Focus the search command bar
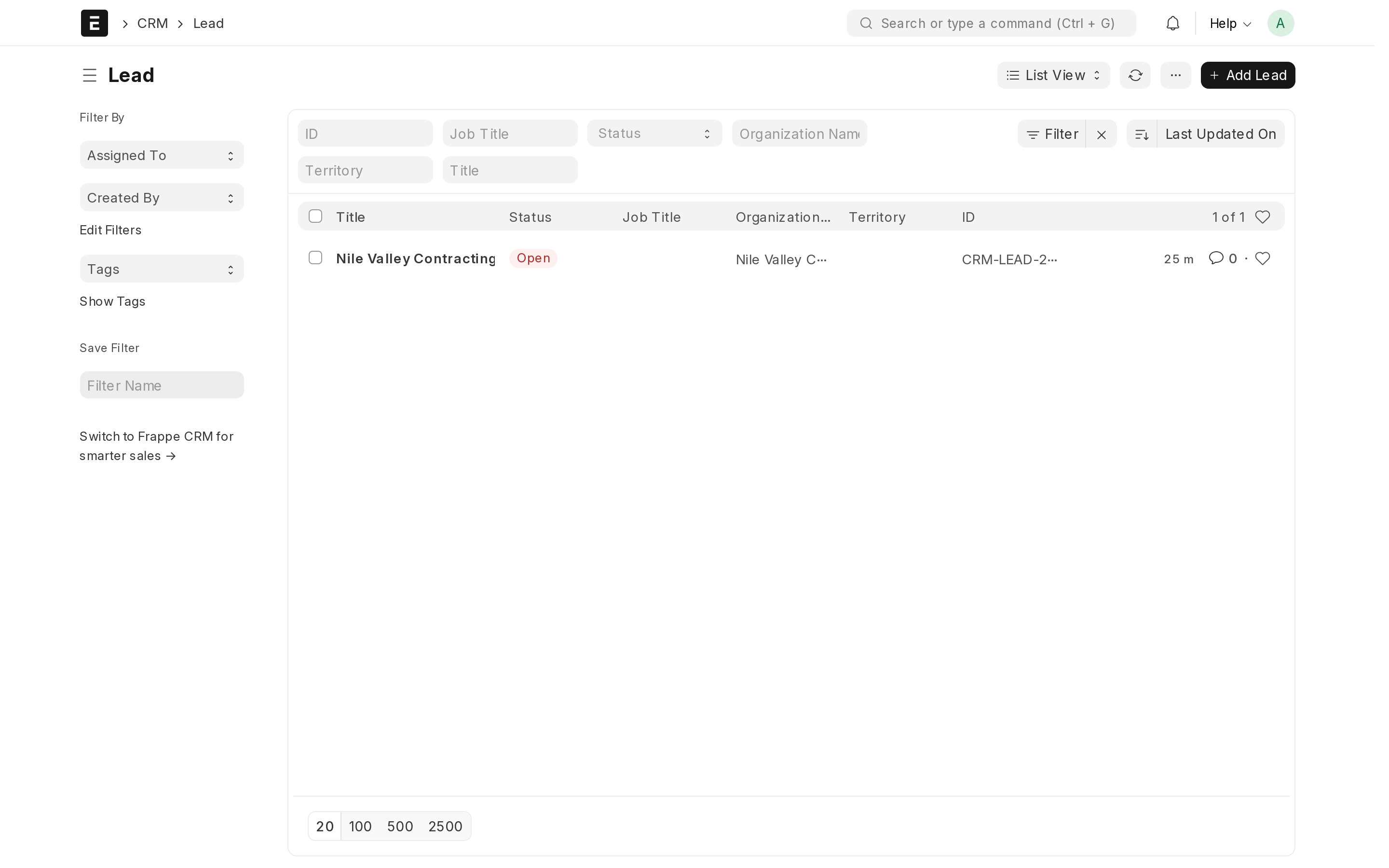 (991, 24)
